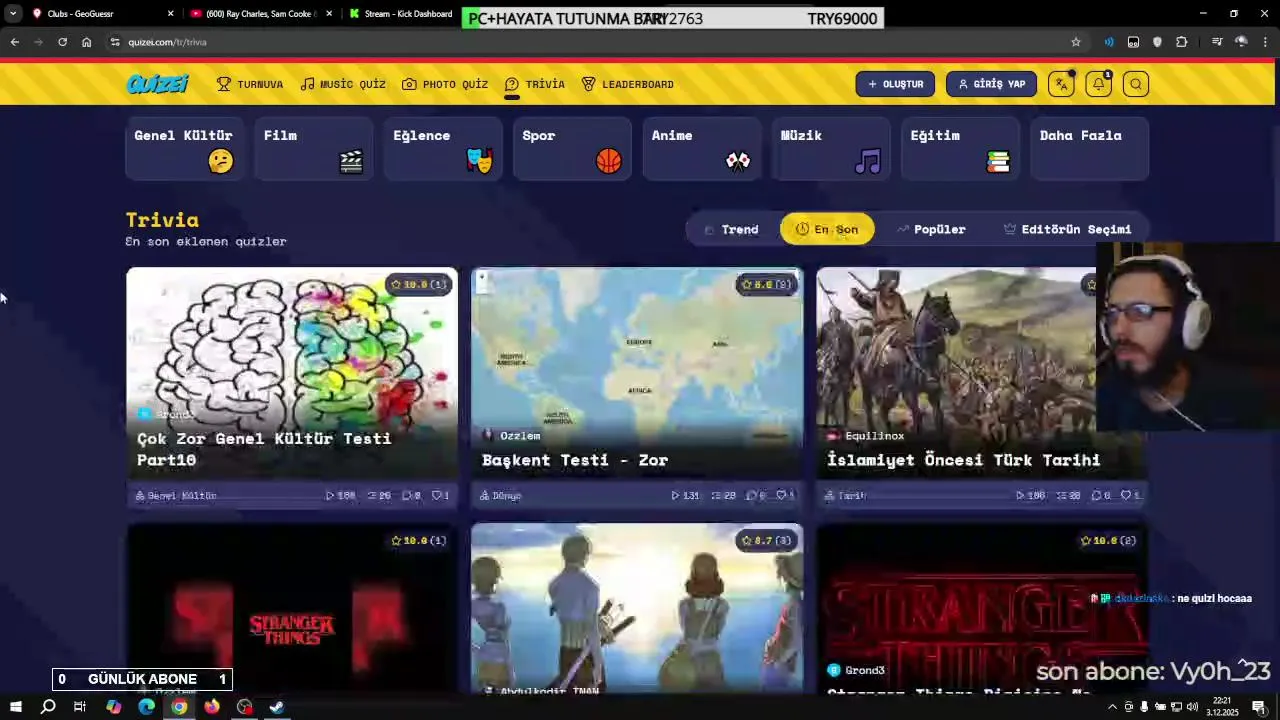
Task: Select the Trivia nav item
Action: (535, 84)
